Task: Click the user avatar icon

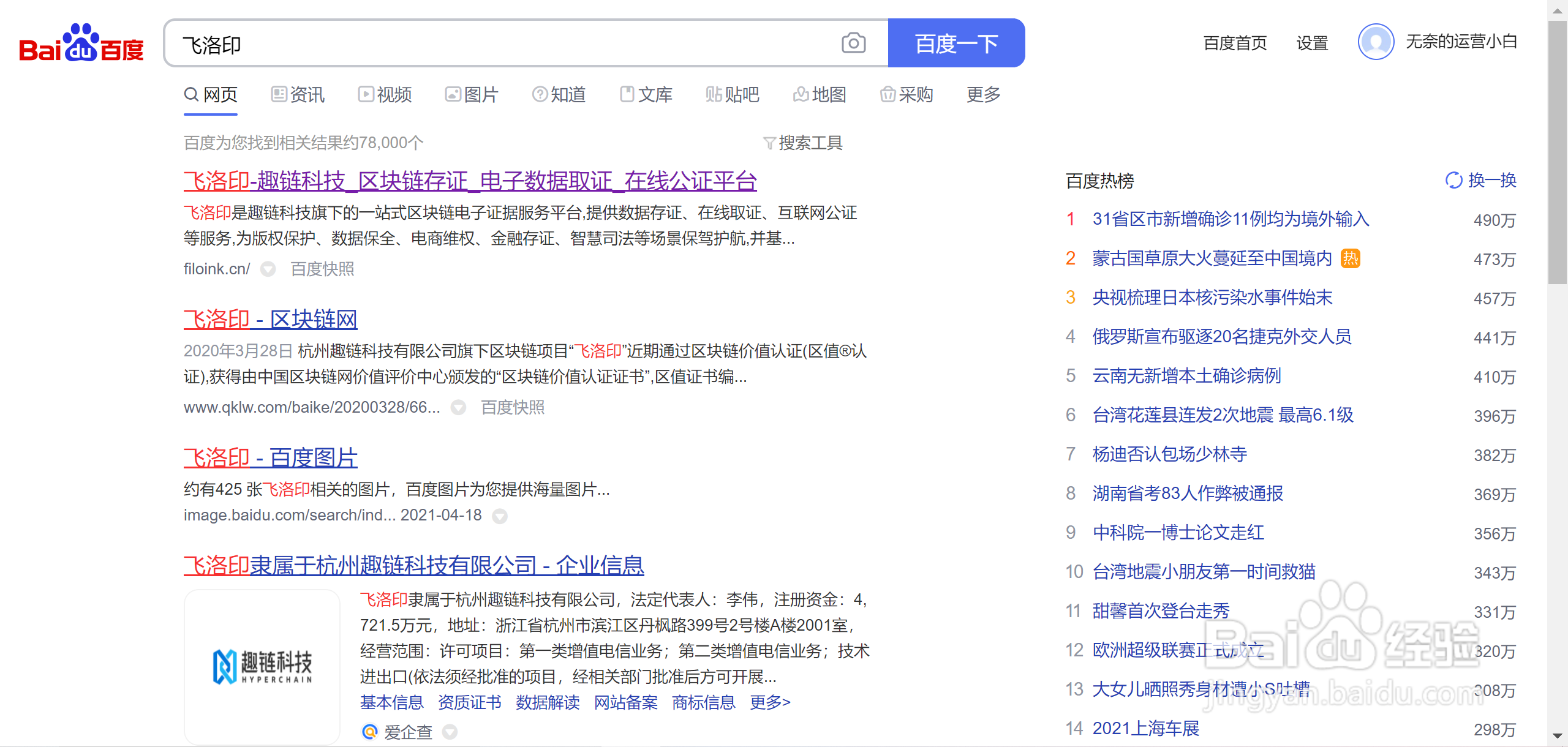Action: tap(1376, 42)
